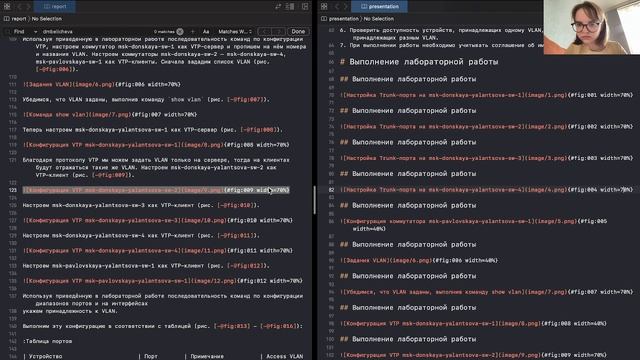The width and height of the screenshot is (640, 360).
Task: Jump to previous find match
Action: (x=264, y=31)
